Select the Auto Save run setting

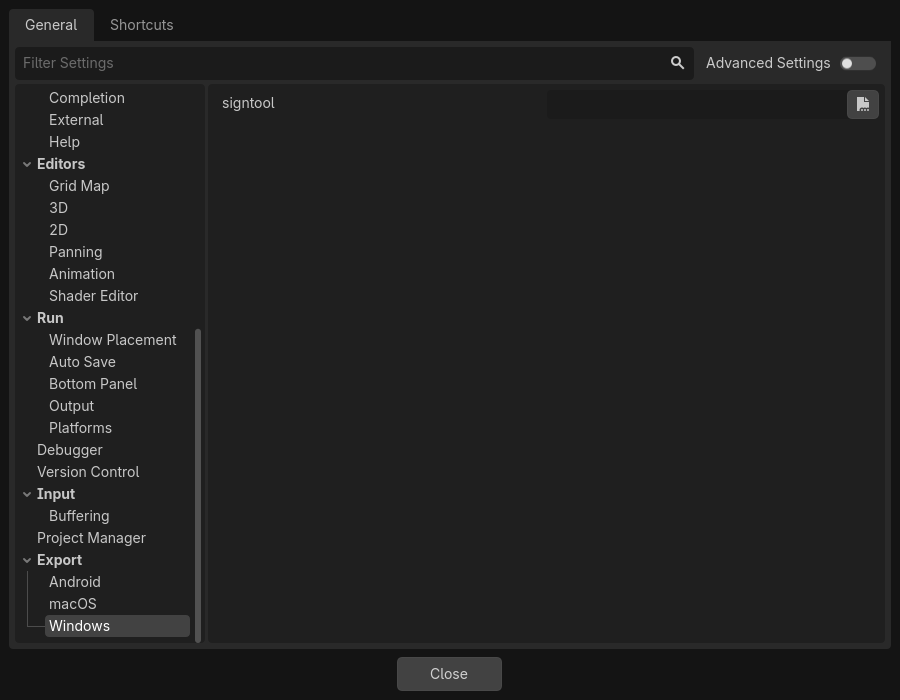point(82,361)
